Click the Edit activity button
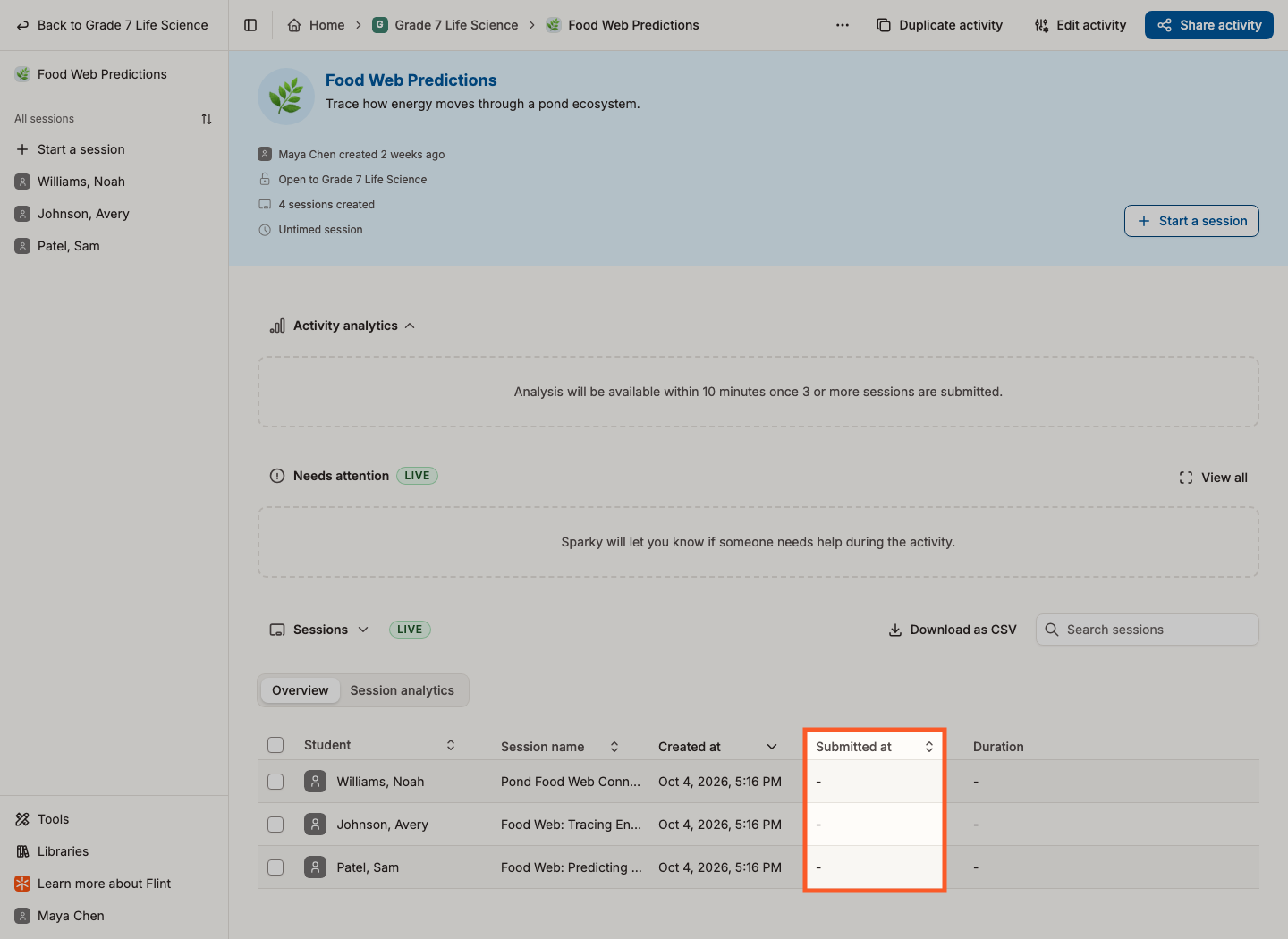Viewport: 1288px width, 939px height. [1080, 25]
